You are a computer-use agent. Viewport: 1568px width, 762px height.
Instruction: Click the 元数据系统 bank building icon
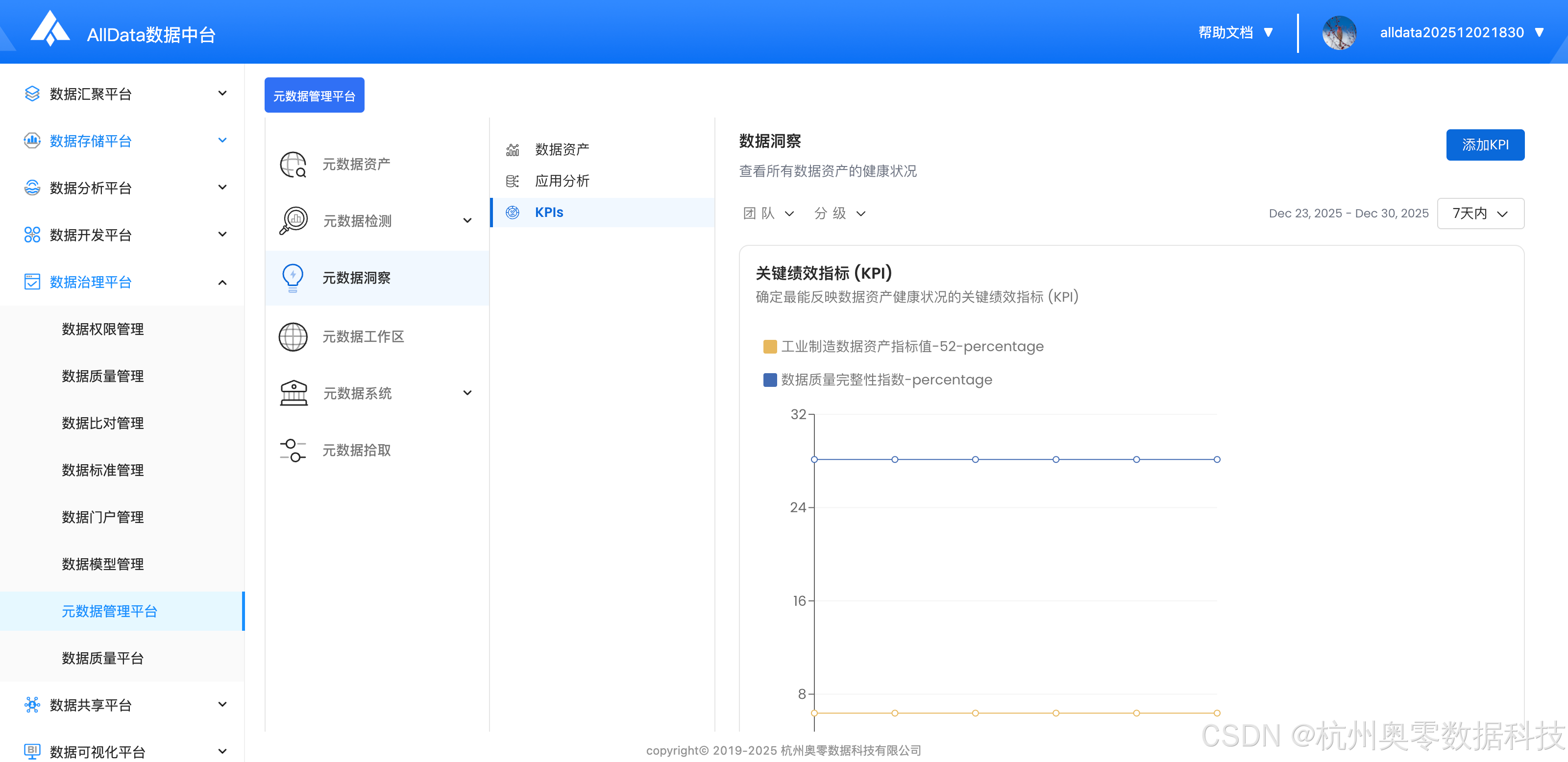pos(294,393)
